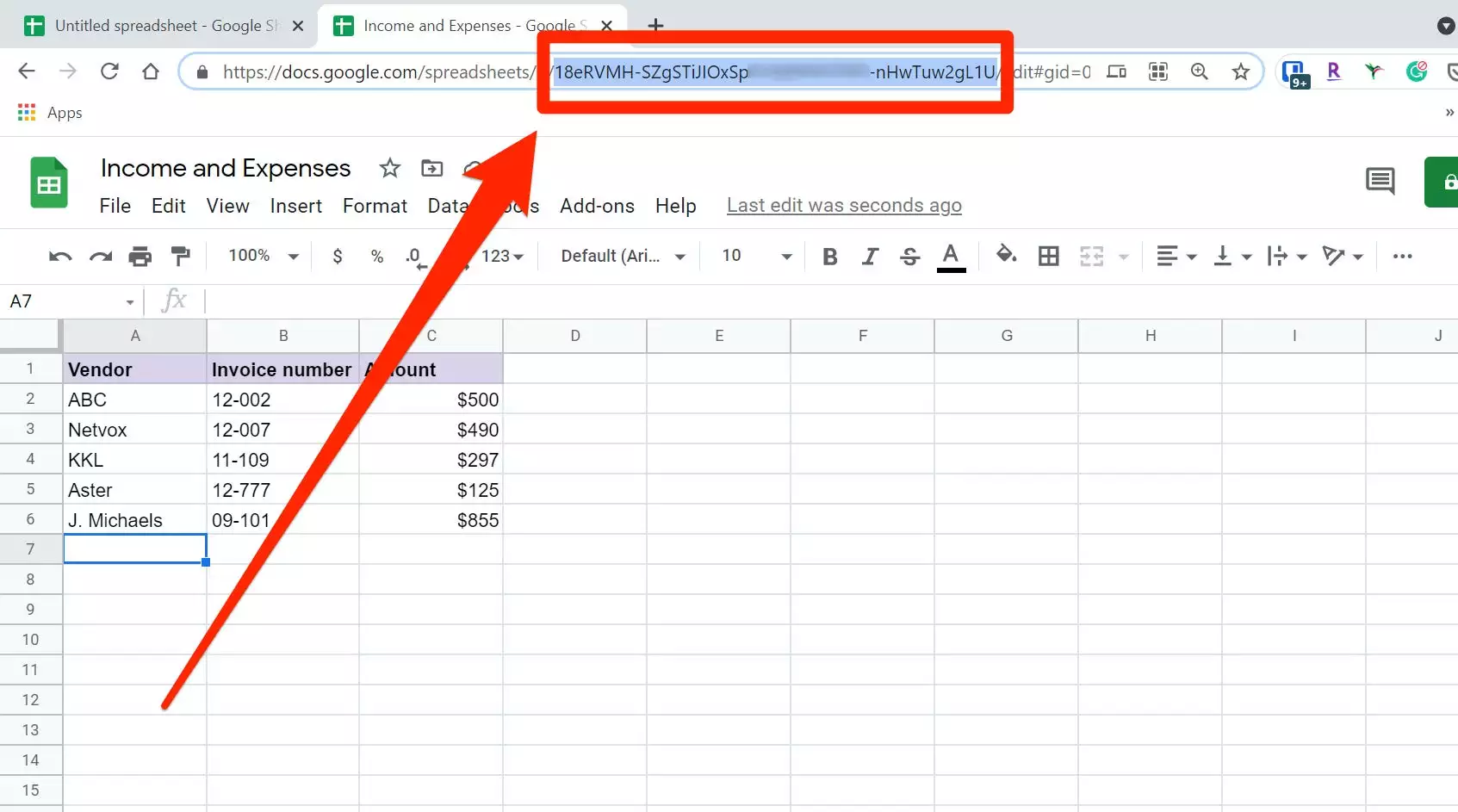Select cell containing J. Michaels

click(135, 520)
